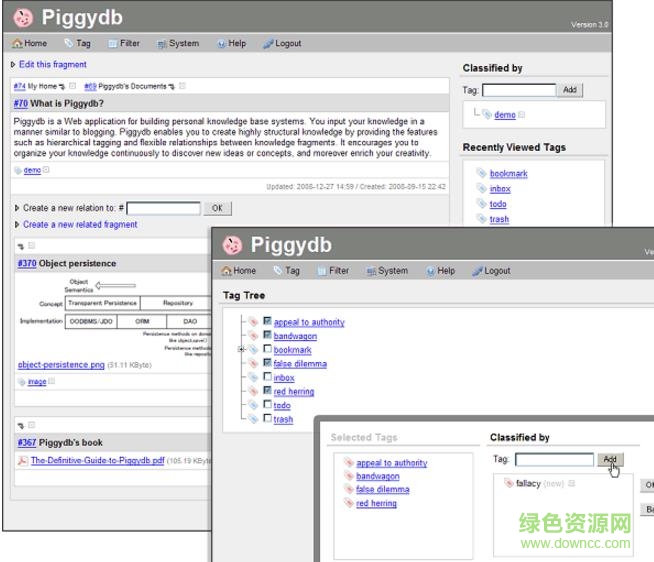Click the Piggydb pig logo in back window

click(x=23, y=18)
